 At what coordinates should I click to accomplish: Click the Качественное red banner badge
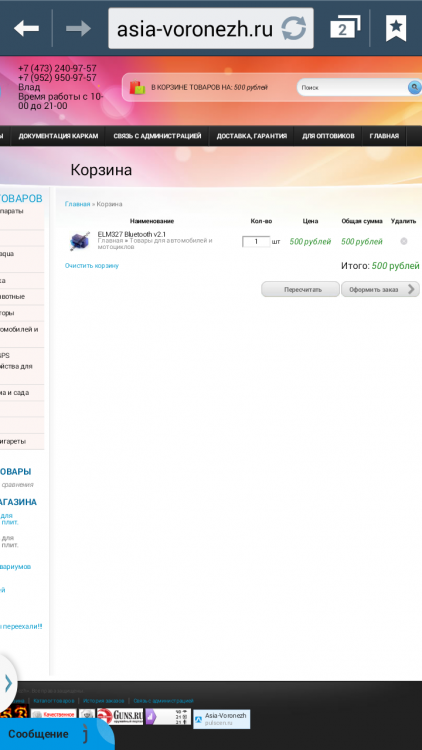point(54,715)
